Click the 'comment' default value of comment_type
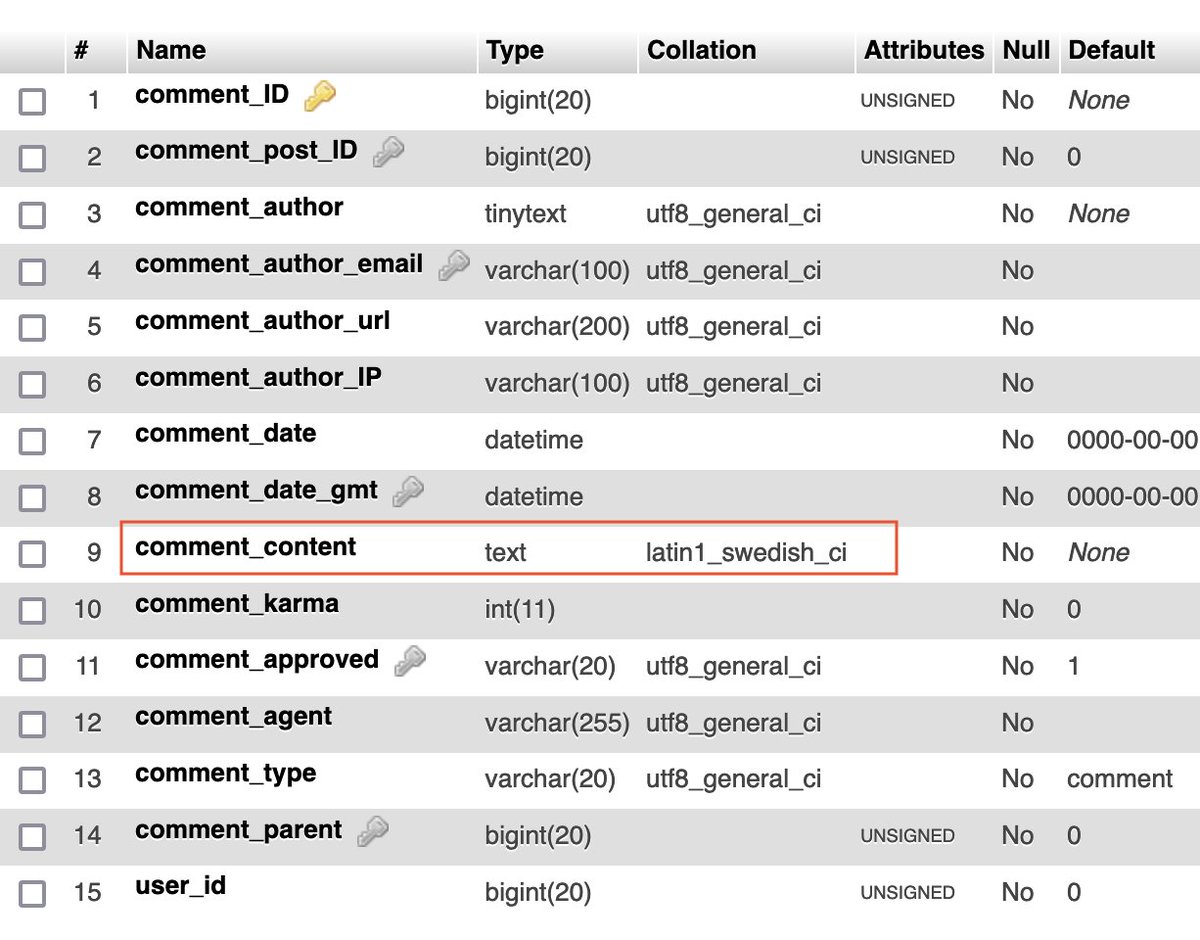Screen dimensions: 1200x940 [x=1120, y=779]
